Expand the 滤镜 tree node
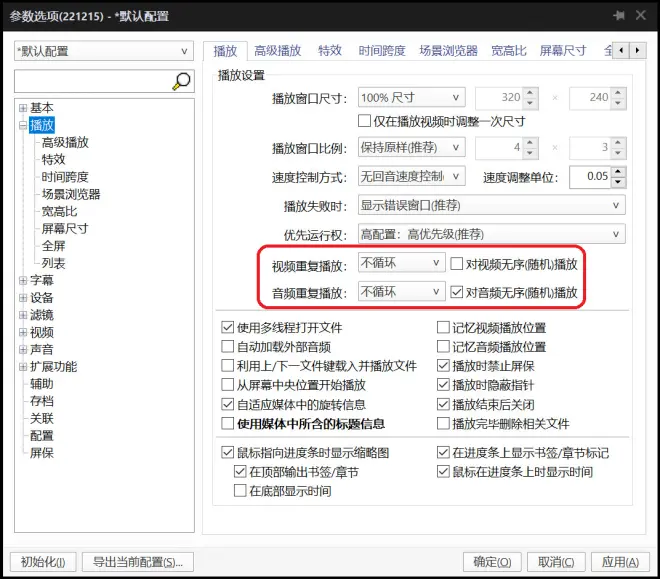660x579 pixels. click(x=23, y=315)
